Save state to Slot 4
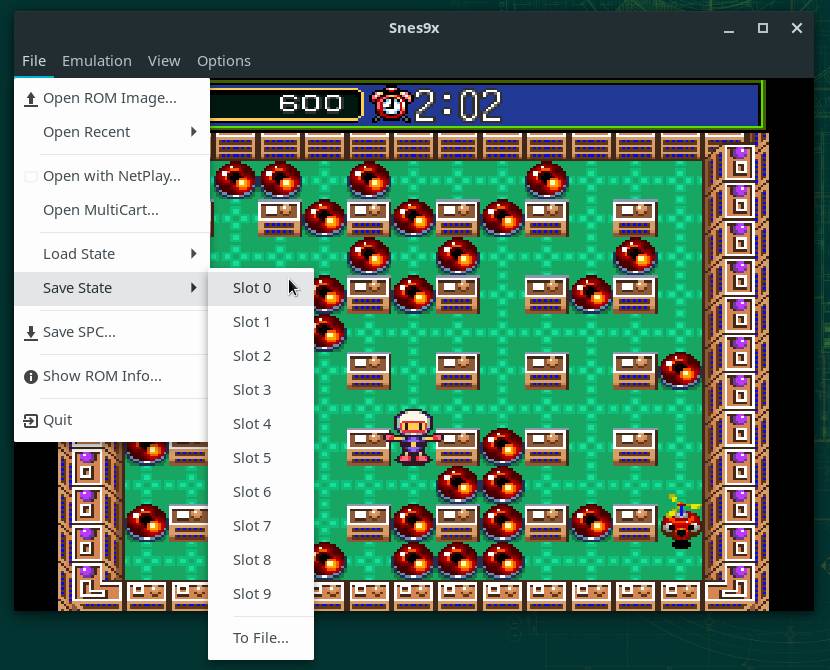Screen dimensions: 830x670 [261, 424]
